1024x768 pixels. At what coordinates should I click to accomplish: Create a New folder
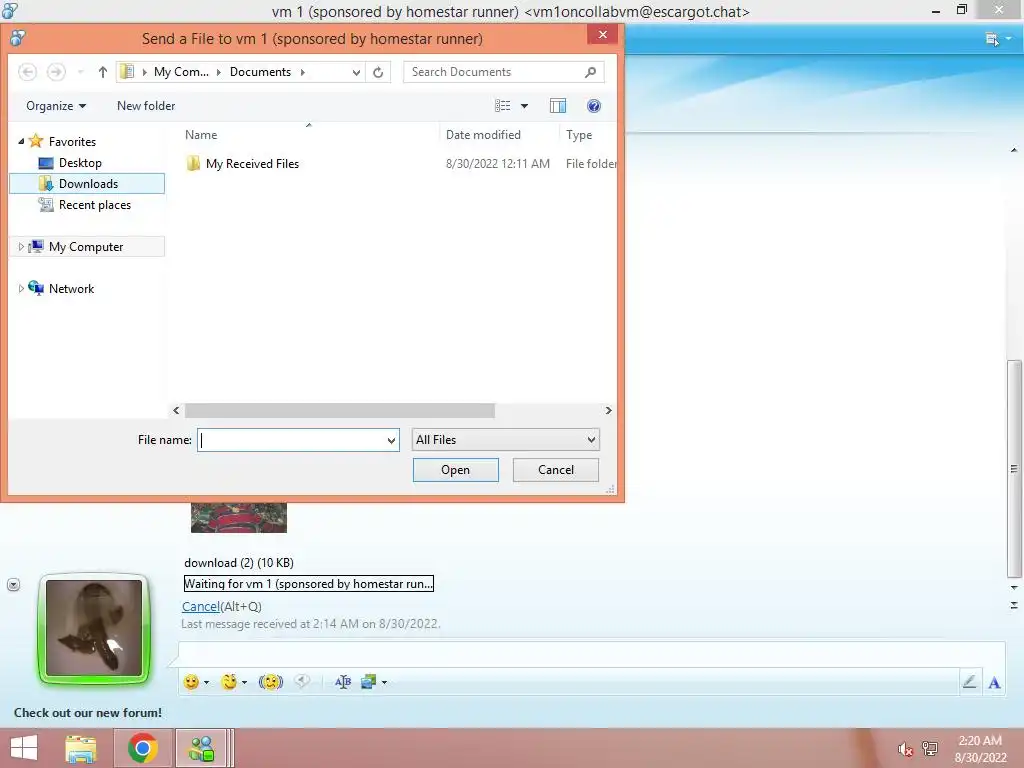(146, 106)
